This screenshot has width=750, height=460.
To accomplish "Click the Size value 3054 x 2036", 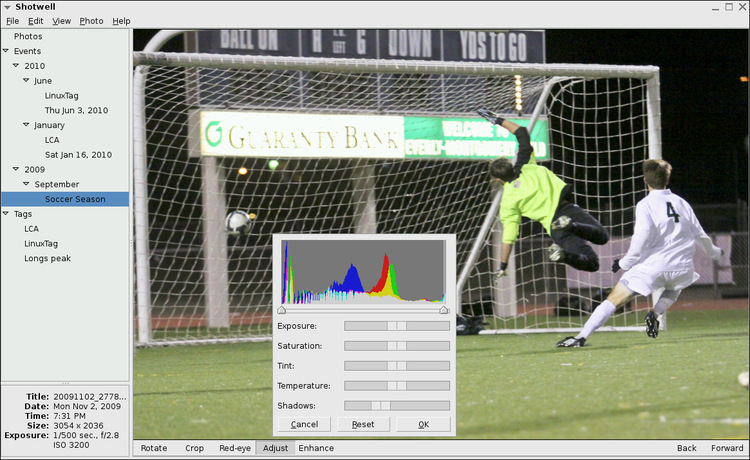I will click(x=78, y=426).
